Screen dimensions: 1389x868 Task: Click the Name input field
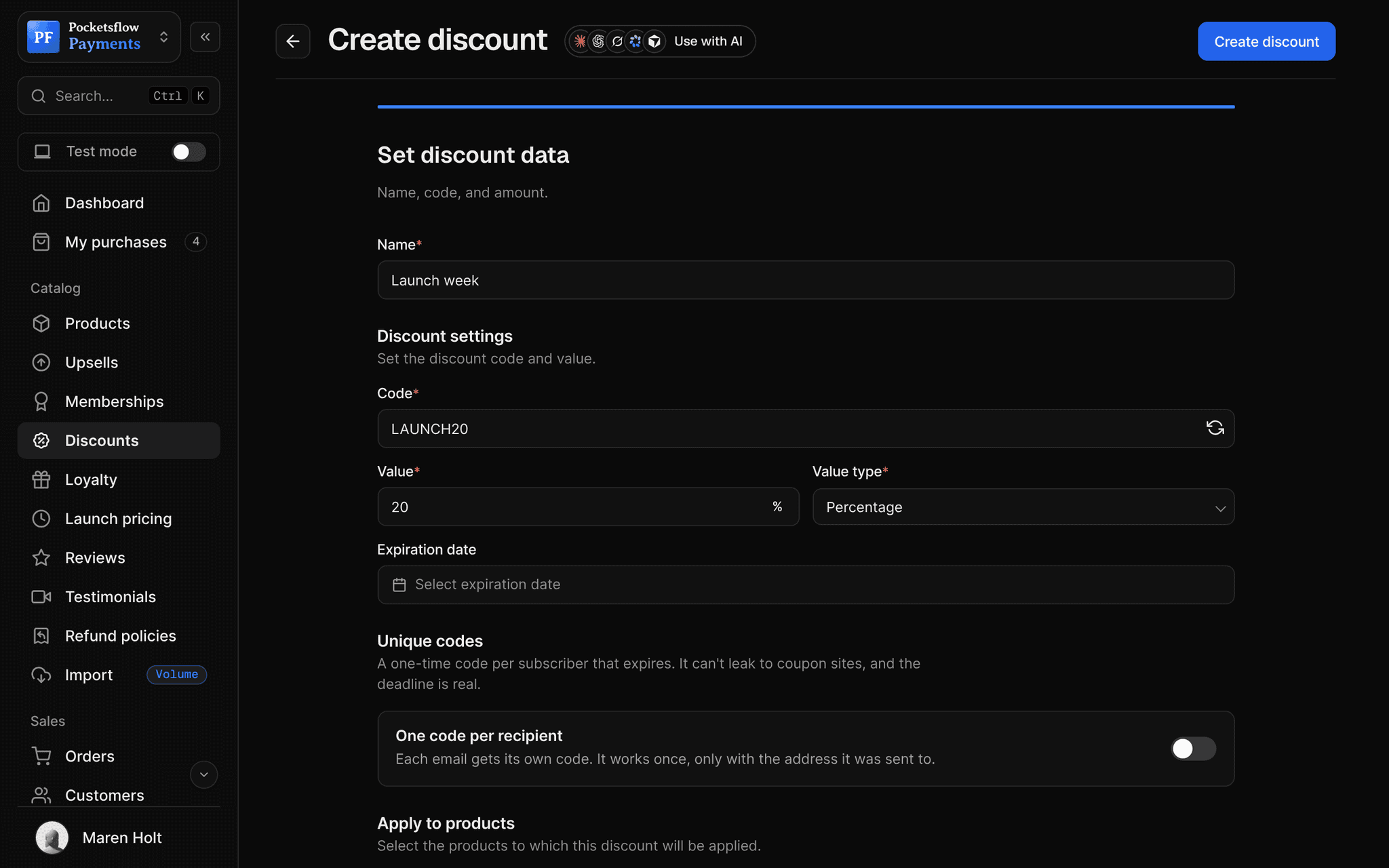click(806, 280)
